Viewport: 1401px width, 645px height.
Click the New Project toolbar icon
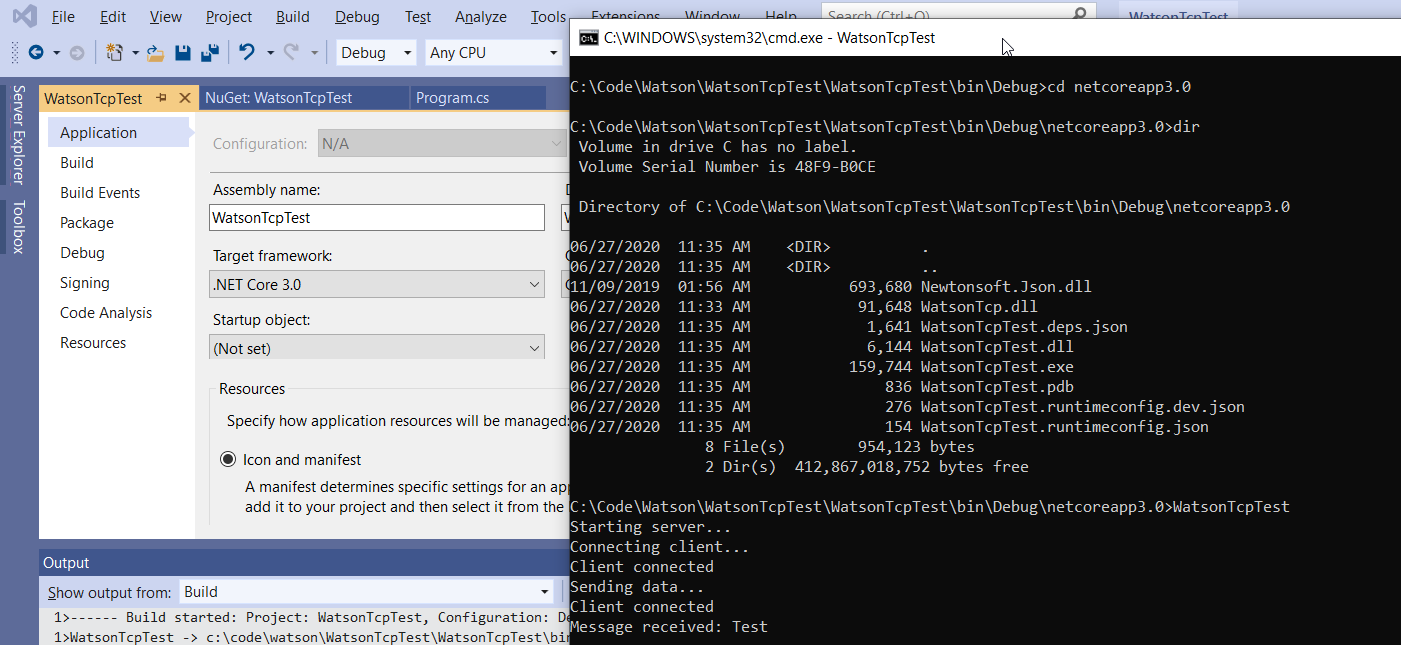pos(115,52)
